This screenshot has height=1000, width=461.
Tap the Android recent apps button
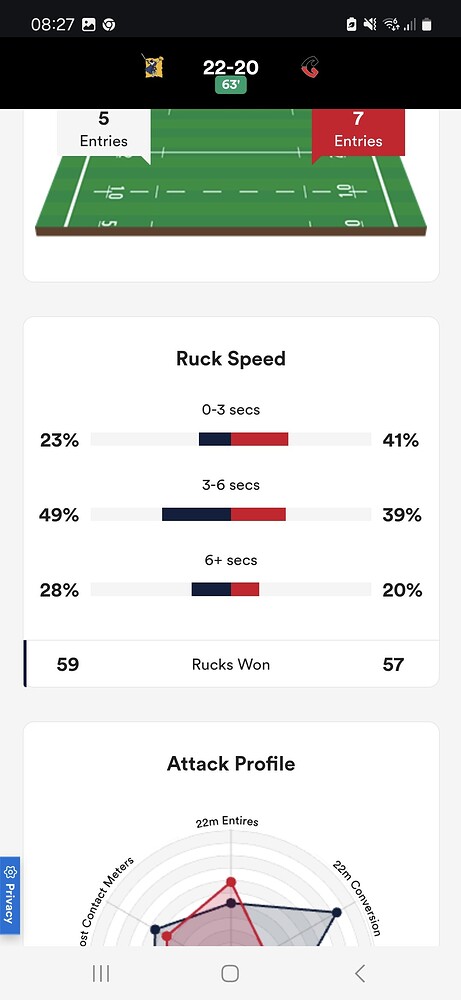coord(101,973)
